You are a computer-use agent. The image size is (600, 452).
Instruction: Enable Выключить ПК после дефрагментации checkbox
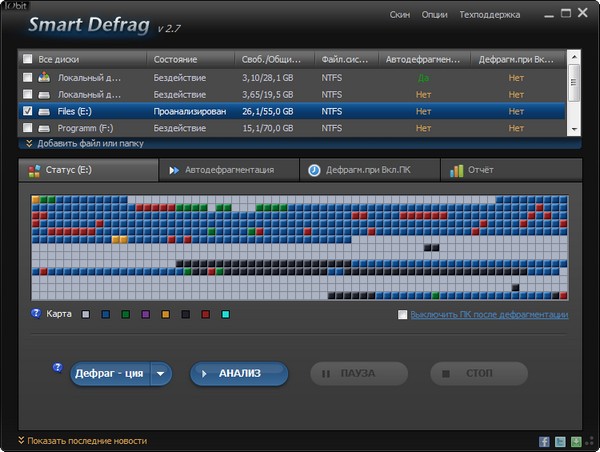click(x=402, y=315)
